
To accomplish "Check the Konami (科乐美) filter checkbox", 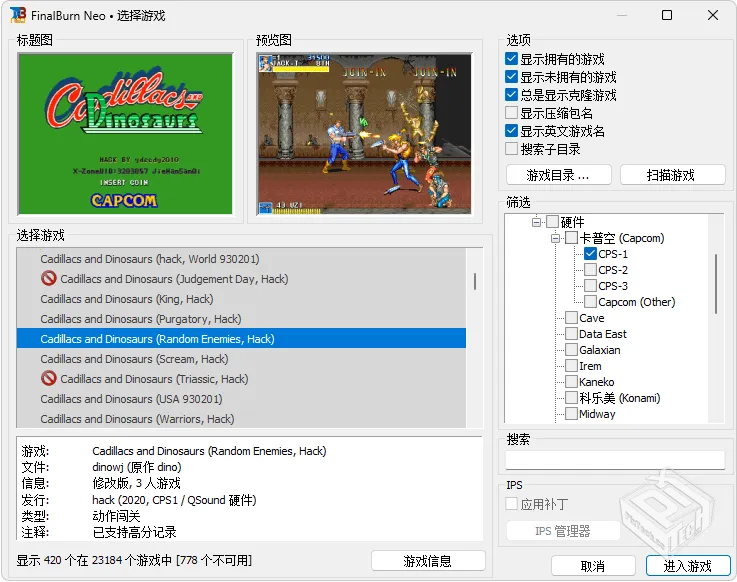I will pos(571,398).
